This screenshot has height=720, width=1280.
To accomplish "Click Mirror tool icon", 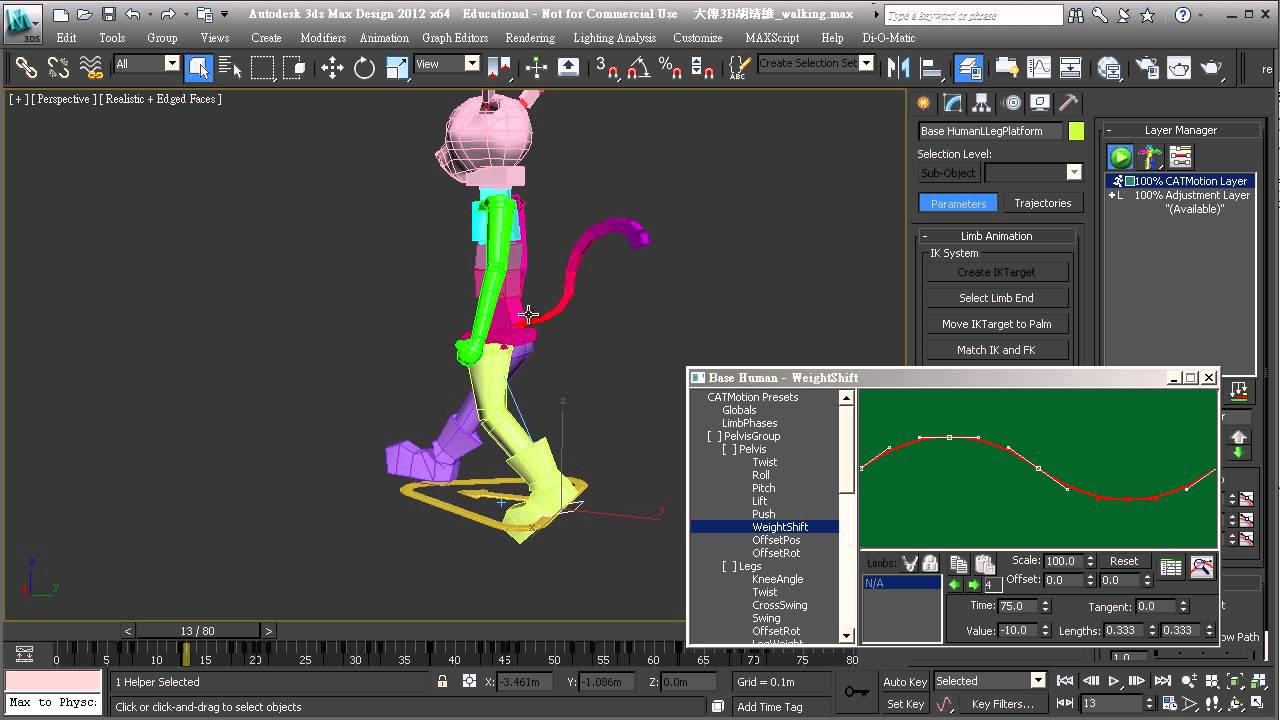I will [898, 68].
